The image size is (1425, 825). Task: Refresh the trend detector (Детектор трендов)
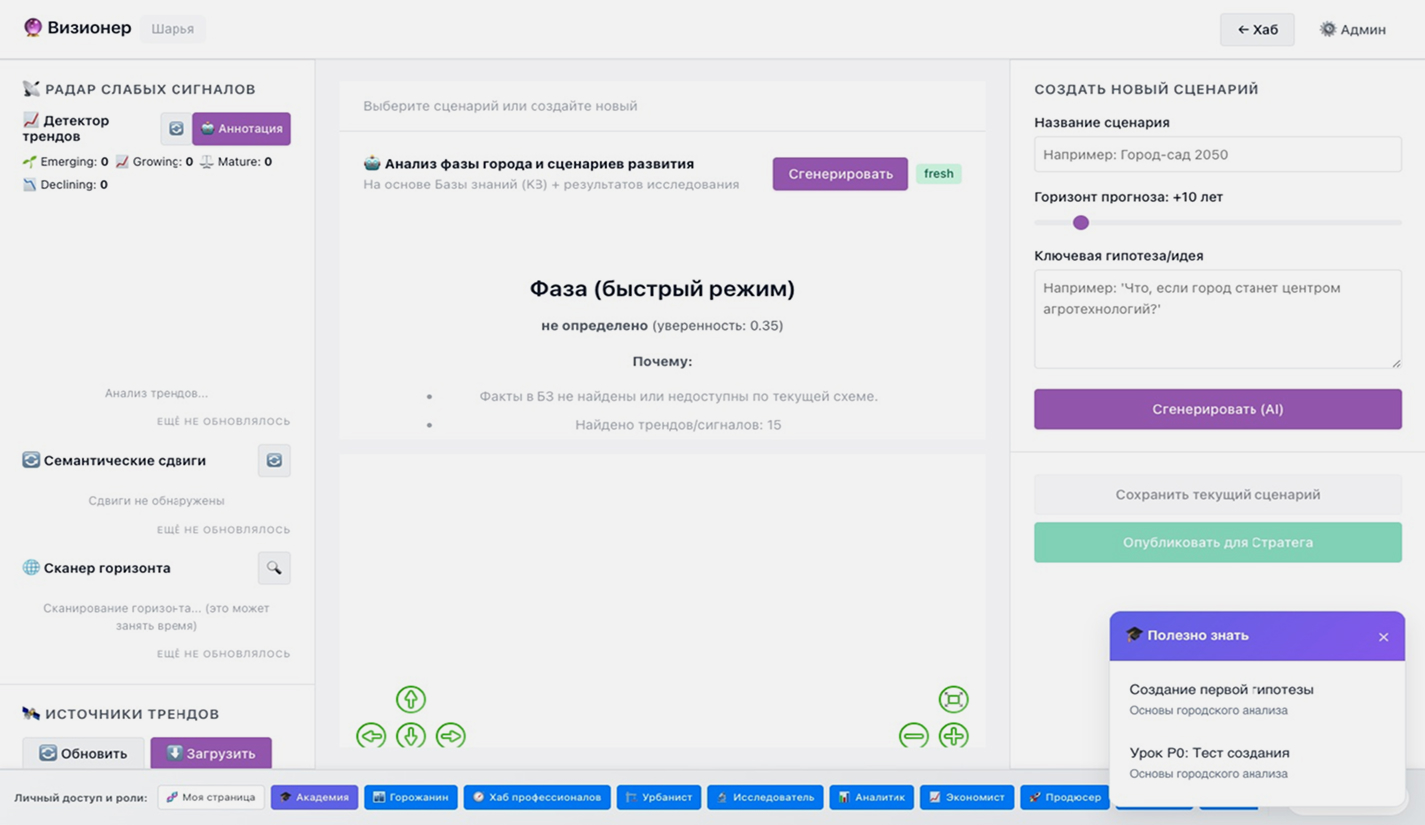(x=176, y=129)
